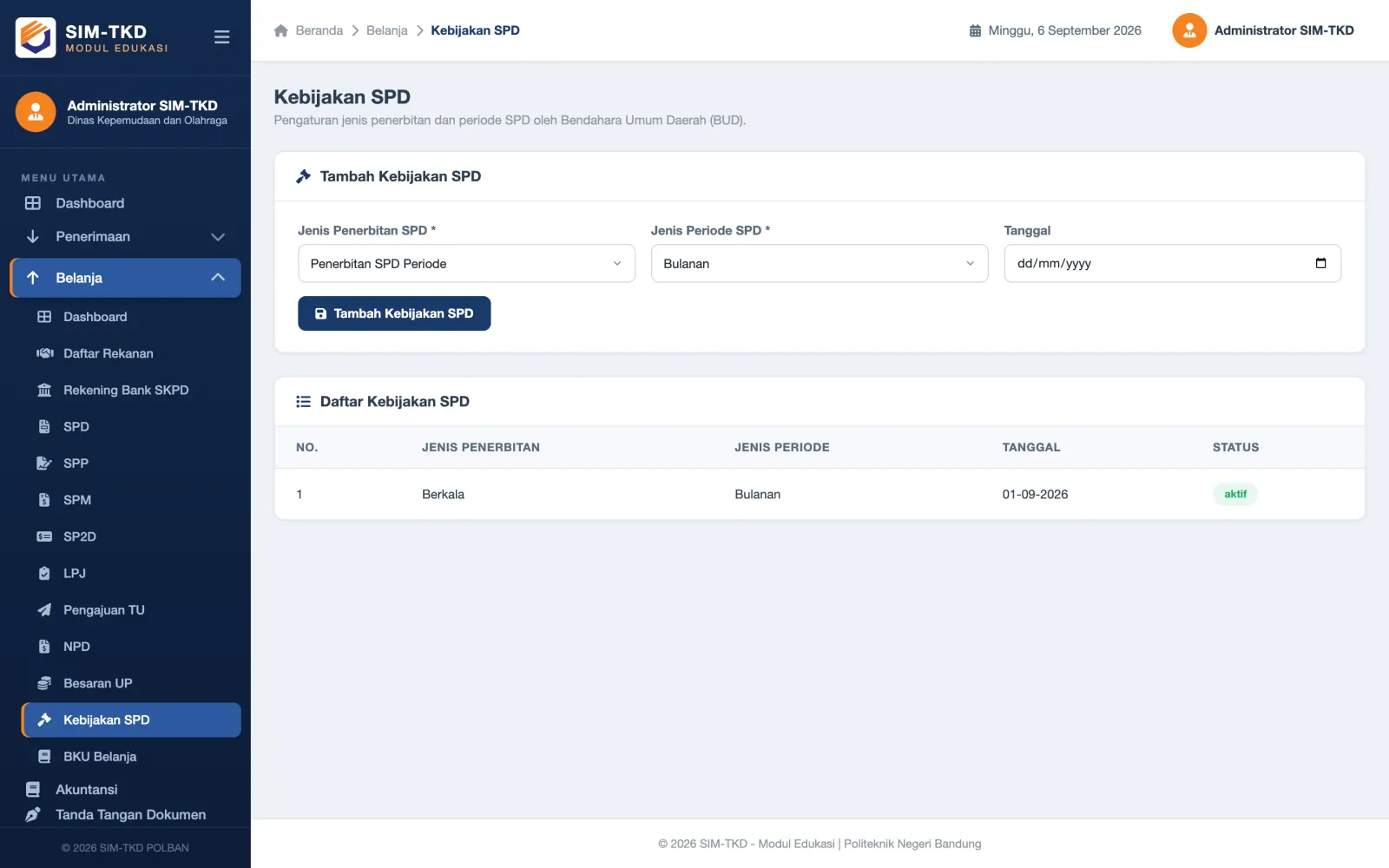Toggle the sidebar with the hamburger icon
The image size is (1389, 868).
(221, 37)
